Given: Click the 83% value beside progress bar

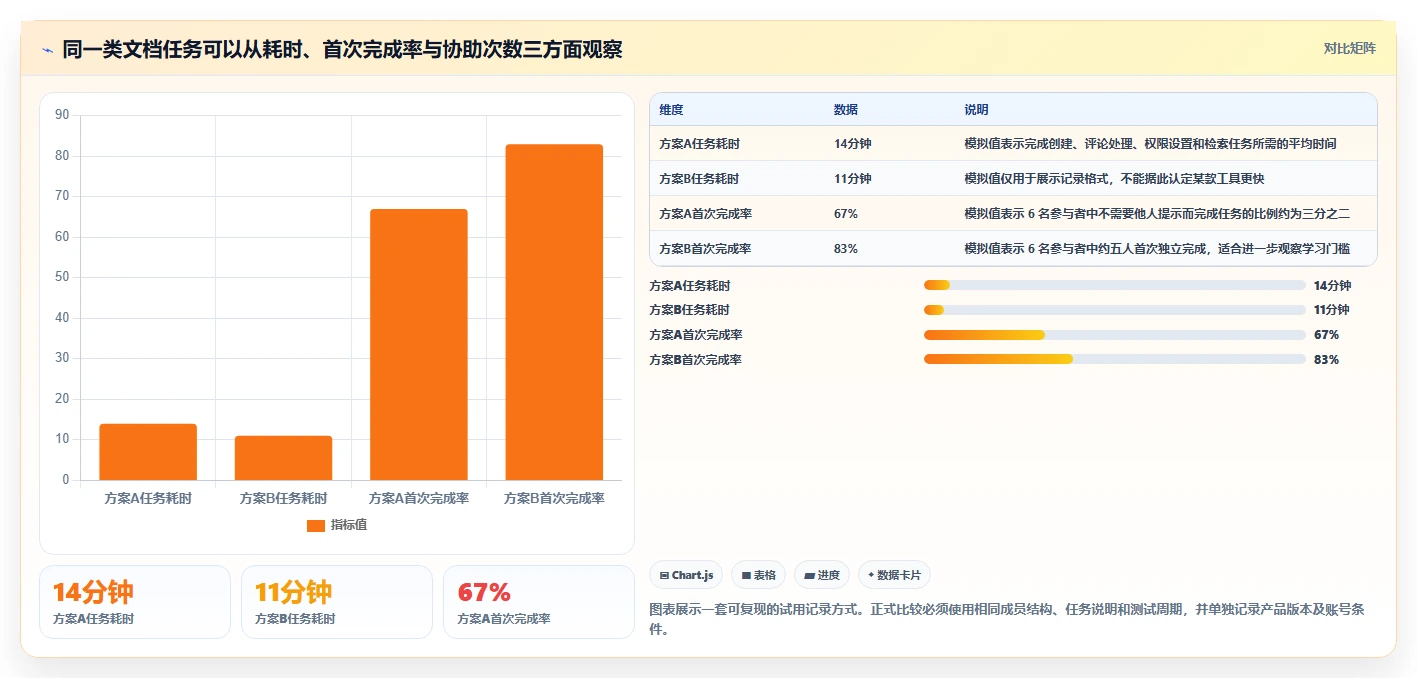Looking at the screenshot, I should 1326,360.
